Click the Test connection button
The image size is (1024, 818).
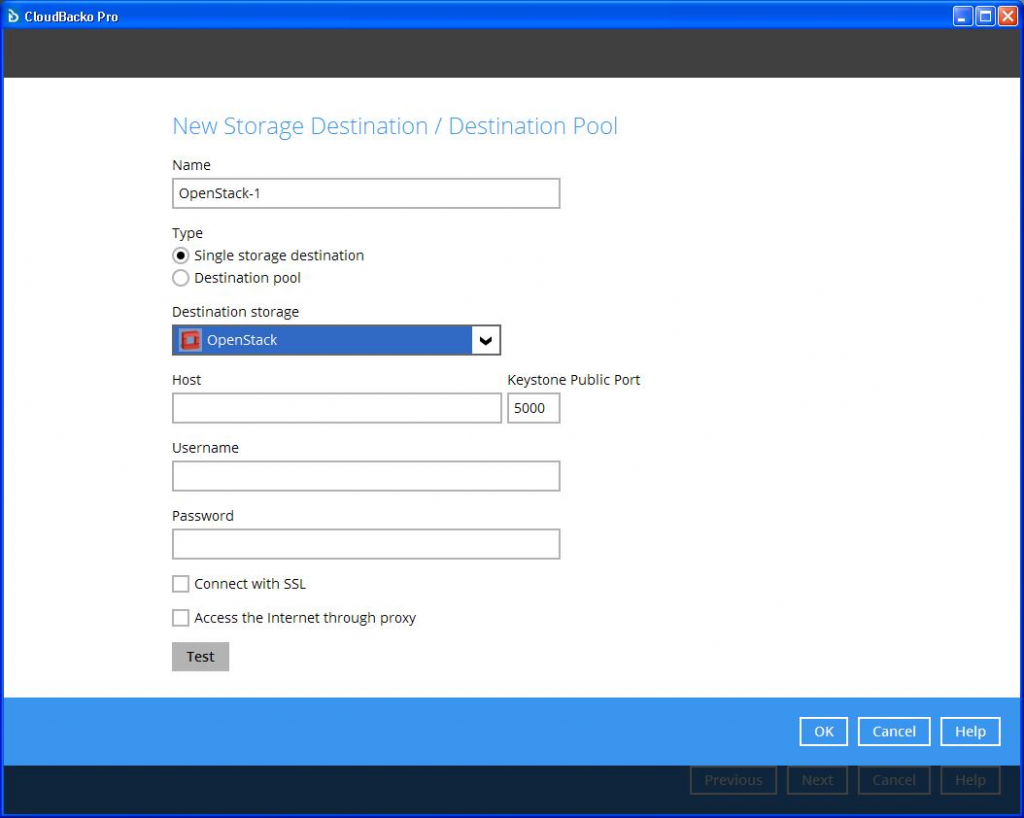coord(200,657)
